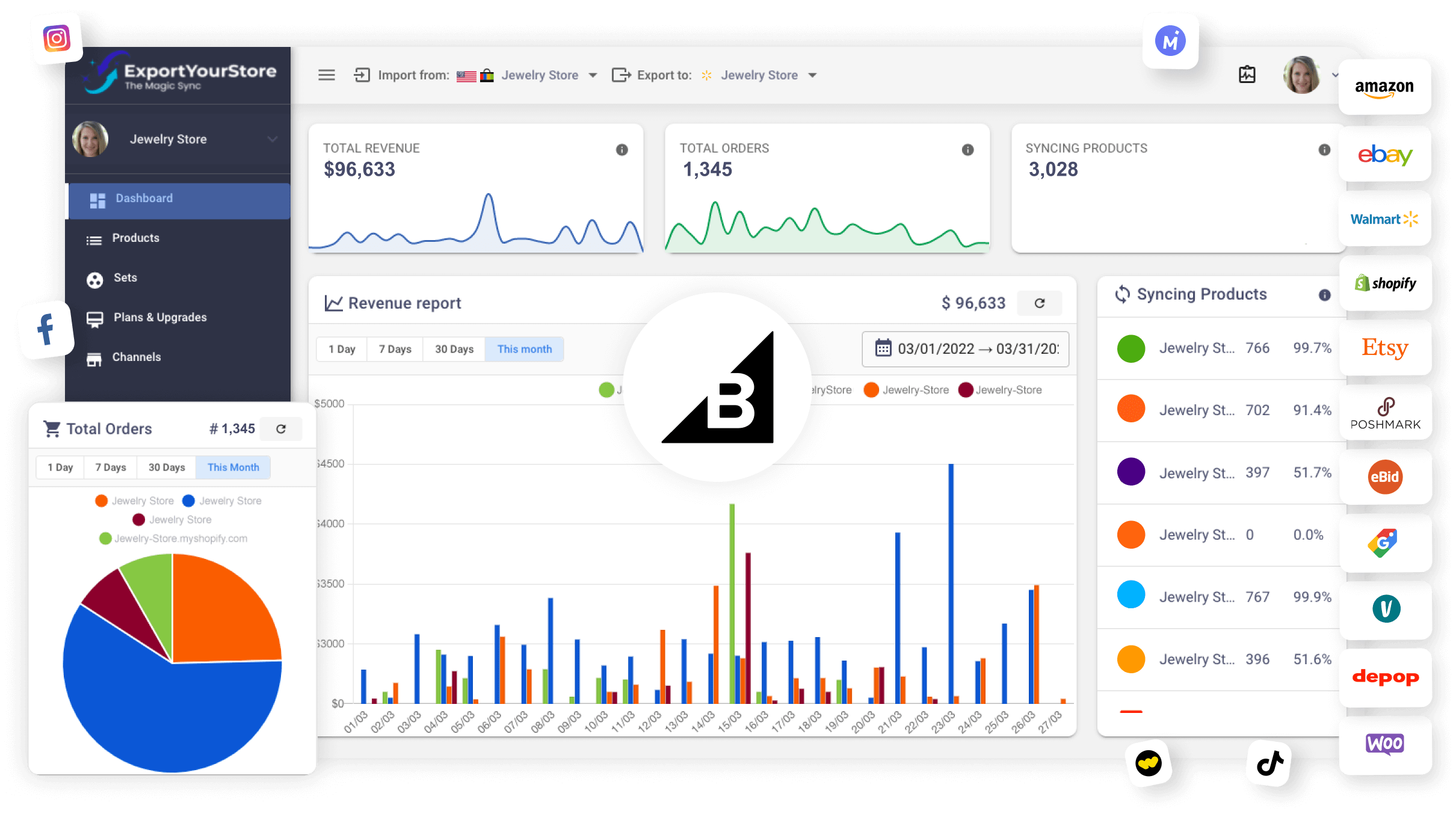Viewport: 1456px width, 814px height.
Task: Refresh the Revenue report
Action: click(x=1040, y=303)
